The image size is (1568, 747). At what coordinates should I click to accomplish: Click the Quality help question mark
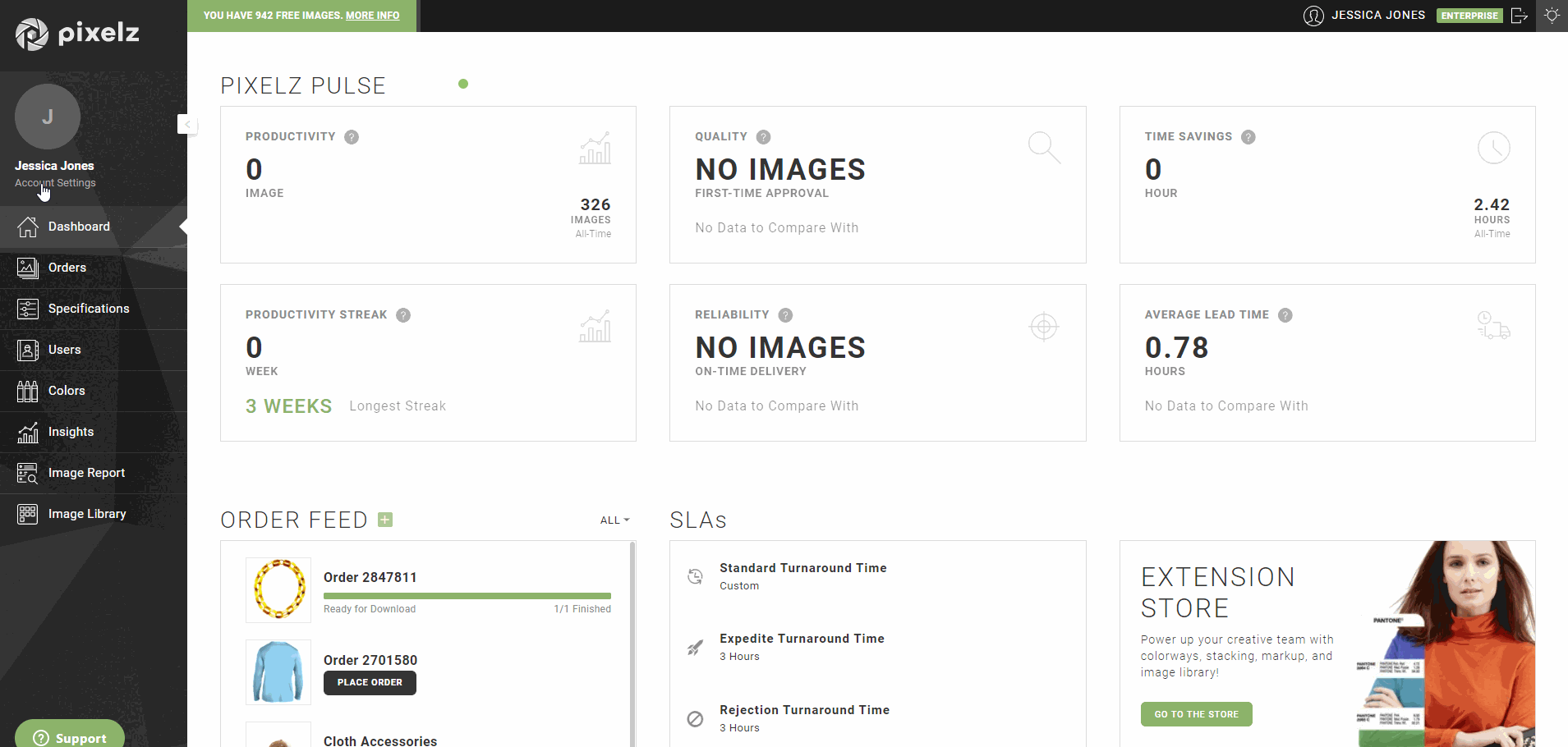tap(763, 137)
